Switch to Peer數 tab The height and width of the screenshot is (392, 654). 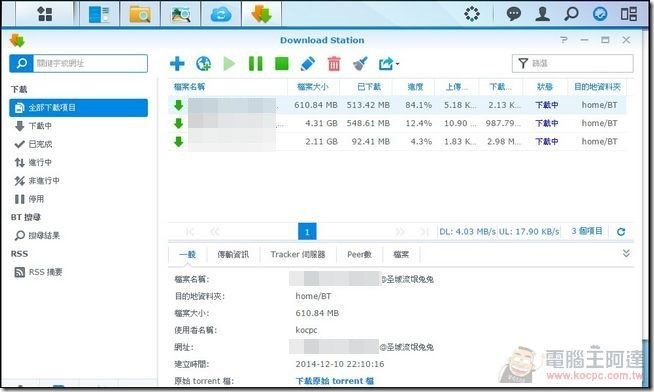(359, 254)
